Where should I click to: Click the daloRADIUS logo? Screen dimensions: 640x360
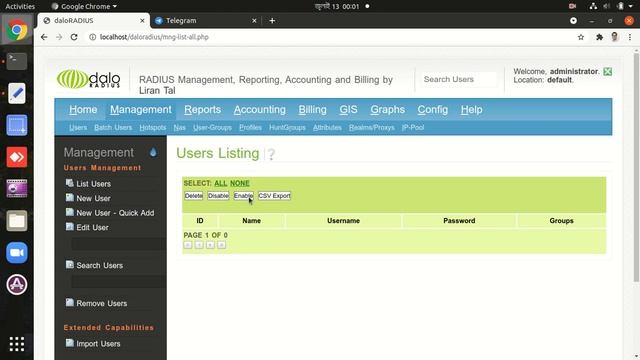click(x=89, y=79)
